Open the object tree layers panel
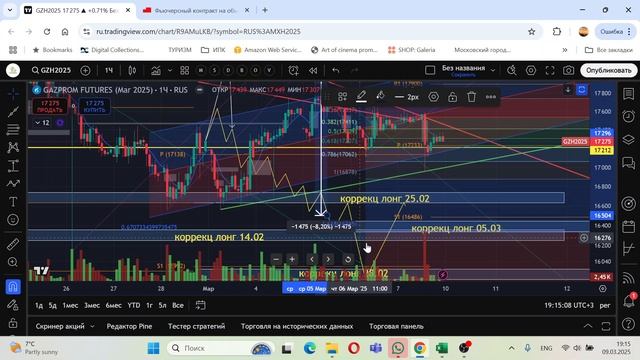Image resolution: width=640 pixels, height=360 pixels. (x=629, y=140)
